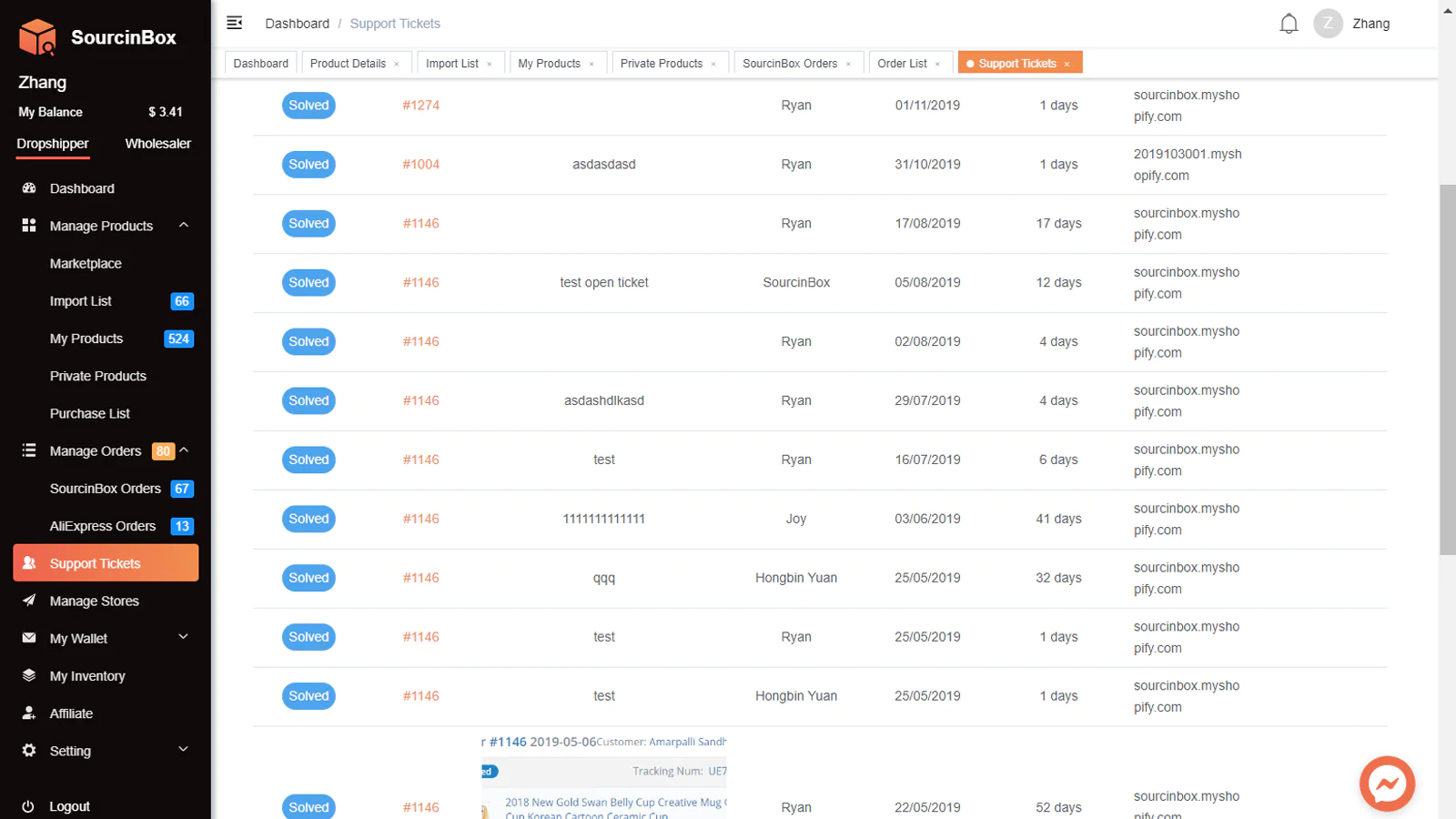Viewport: 1456px width, 819px height.
Task: Collapse the Manage Orders section
Action: 184,450
